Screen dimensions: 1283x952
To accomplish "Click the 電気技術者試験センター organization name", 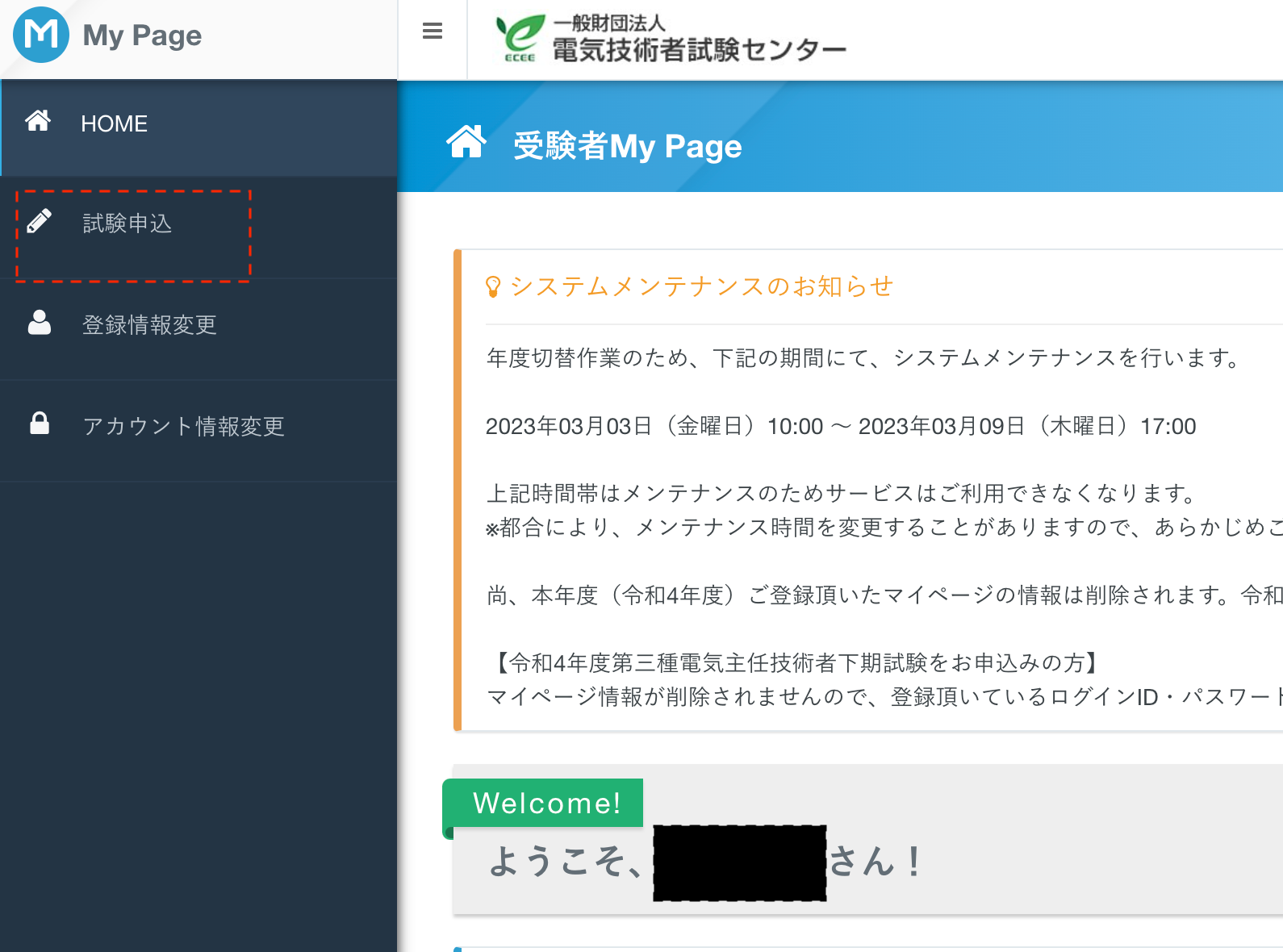I will pyautogui.click(x=699, y=50).
